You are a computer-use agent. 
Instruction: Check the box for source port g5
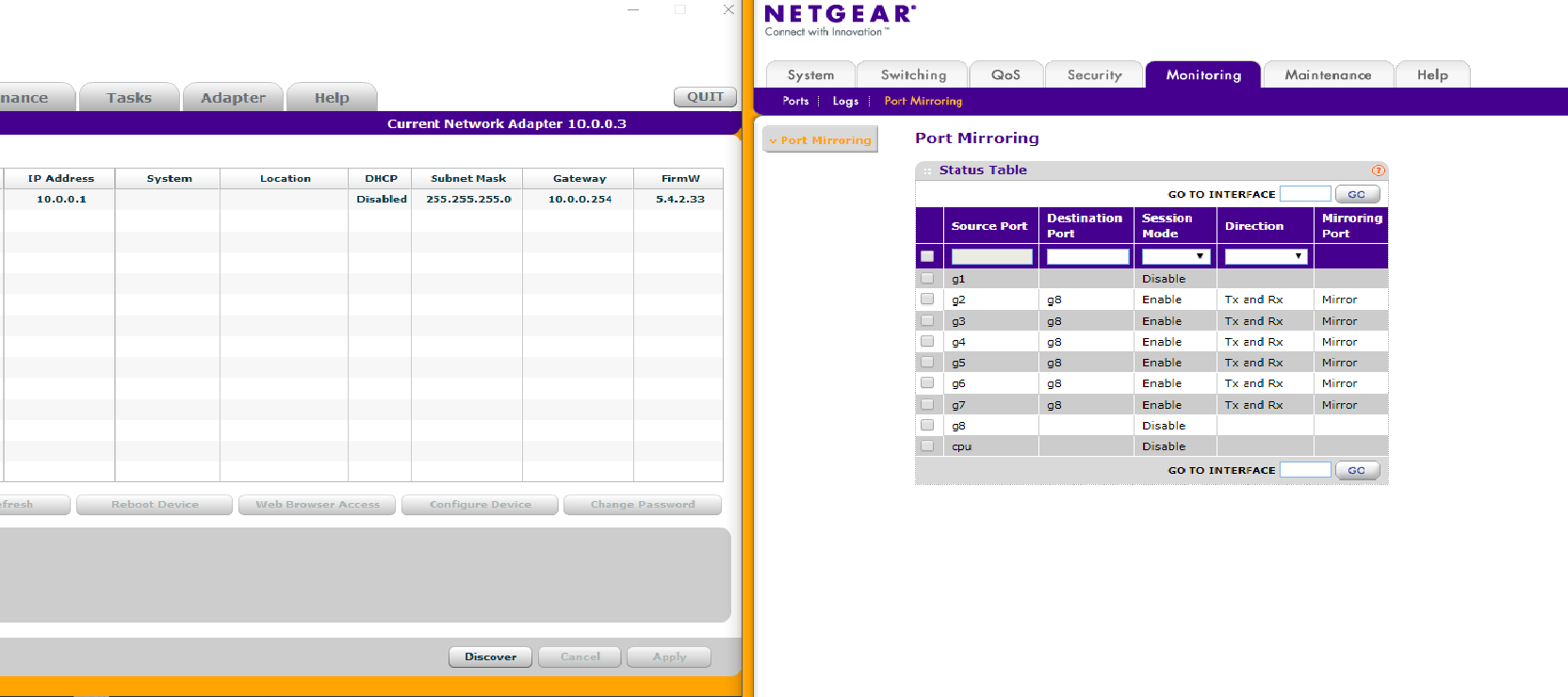coord(927,363)
